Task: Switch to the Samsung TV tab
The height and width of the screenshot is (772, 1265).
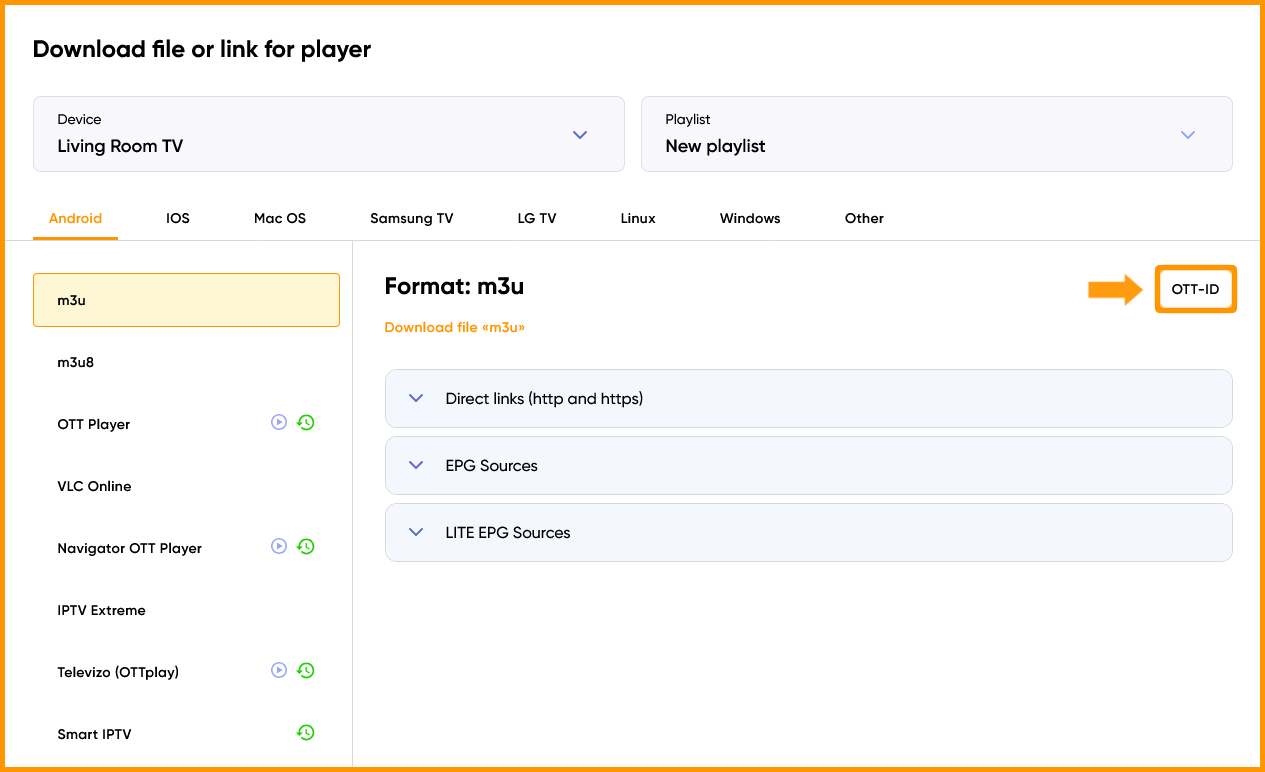Action: click(411, 218)
